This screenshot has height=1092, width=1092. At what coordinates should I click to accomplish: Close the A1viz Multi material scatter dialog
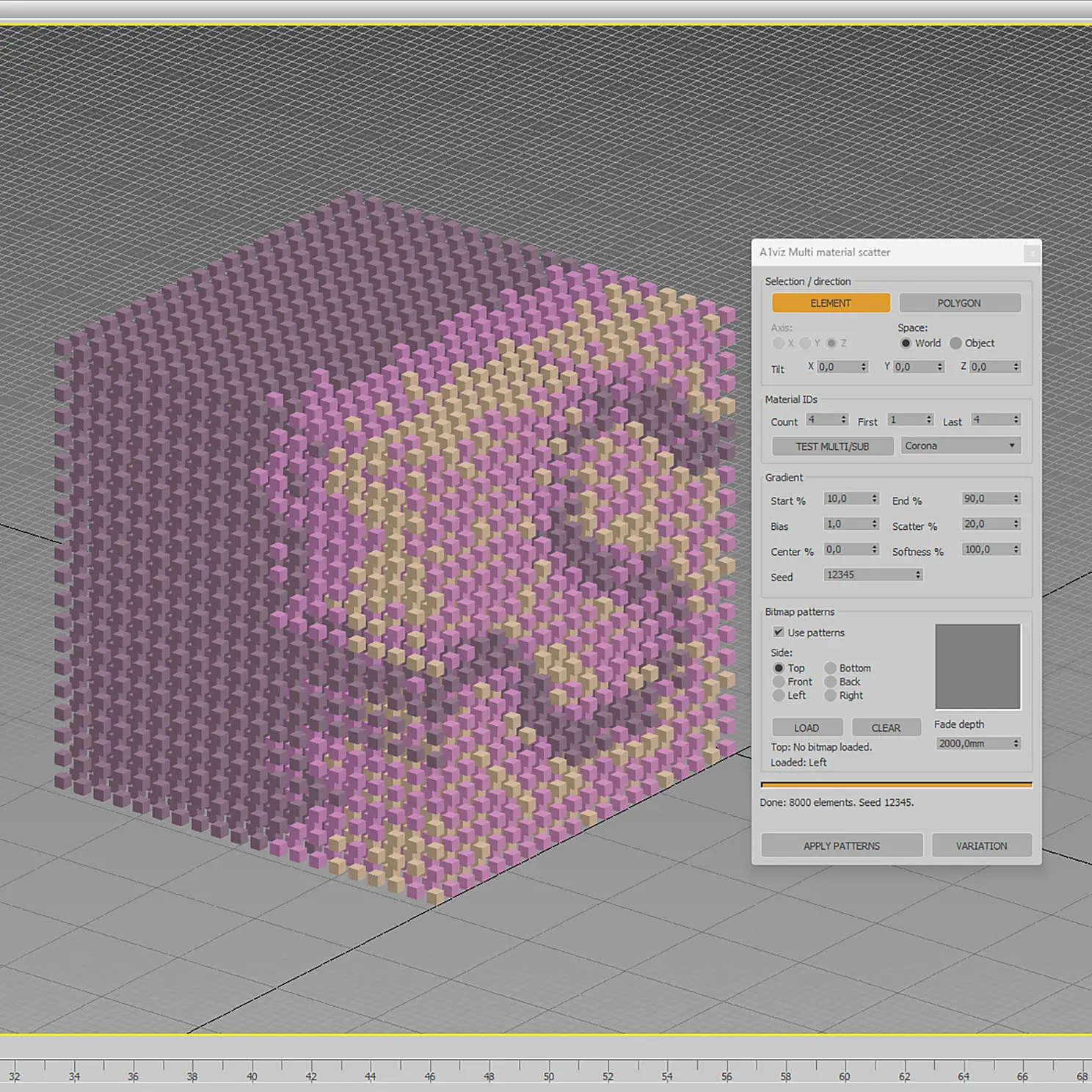click(1032, 253)
